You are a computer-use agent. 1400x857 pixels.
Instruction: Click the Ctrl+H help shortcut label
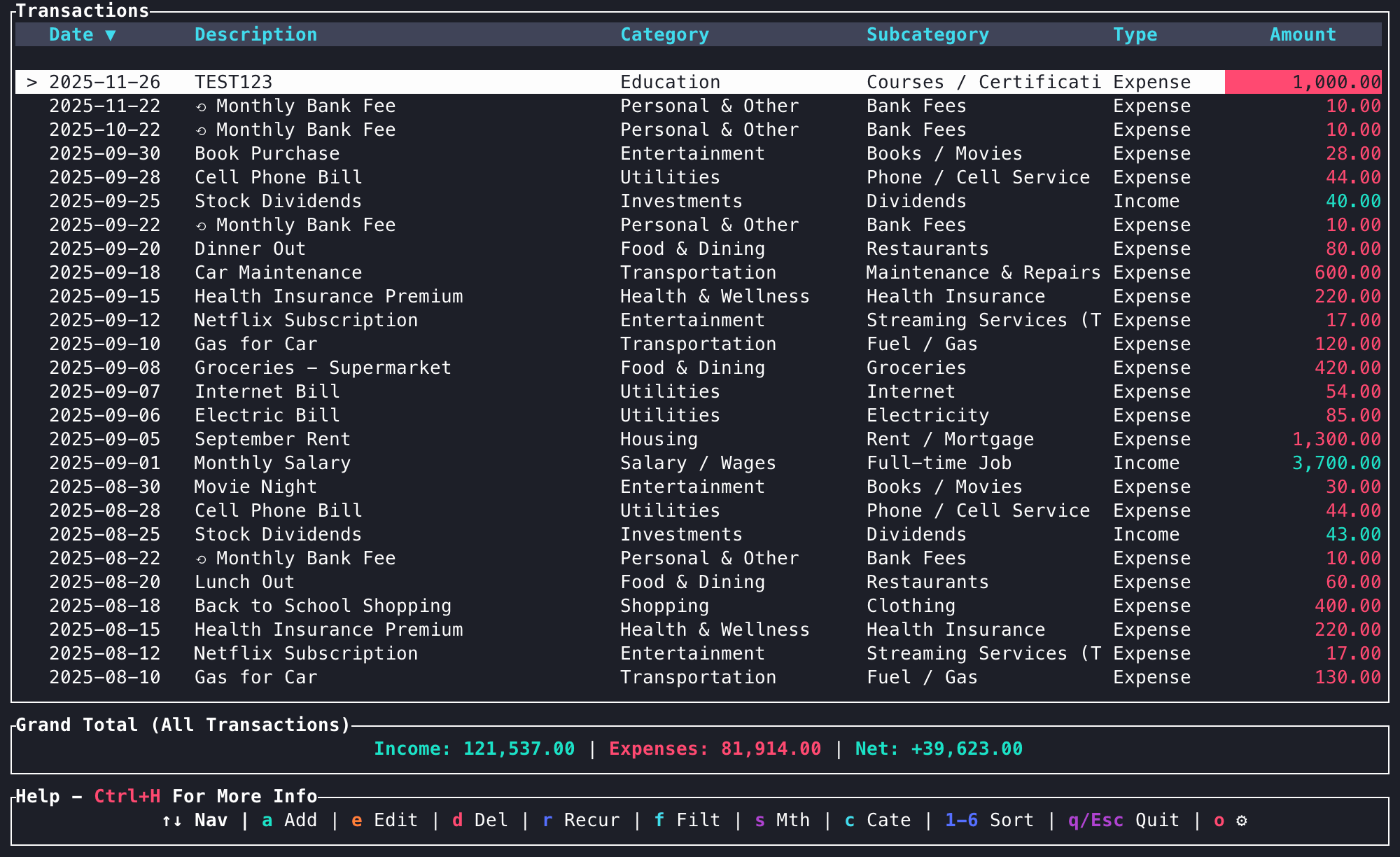click(x=127, y=796)
